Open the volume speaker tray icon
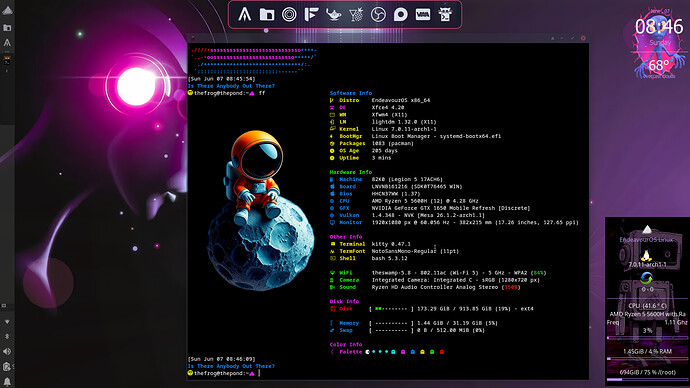Viewport: 690px width, 388px height. tap(7, 351)
